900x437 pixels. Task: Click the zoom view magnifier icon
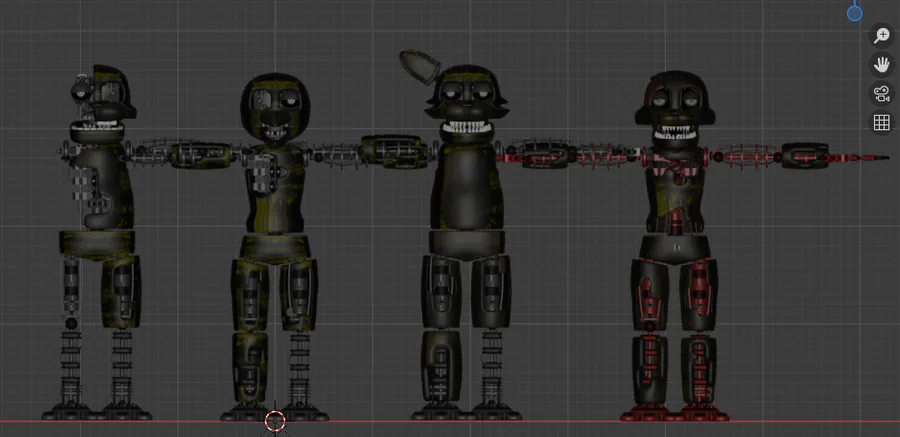tap(882, 34)
